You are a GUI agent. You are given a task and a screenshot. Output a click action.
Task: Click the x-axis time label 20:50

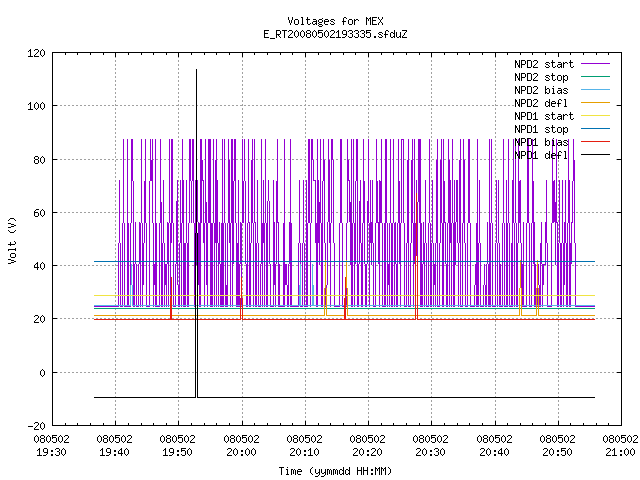(558, 452)
